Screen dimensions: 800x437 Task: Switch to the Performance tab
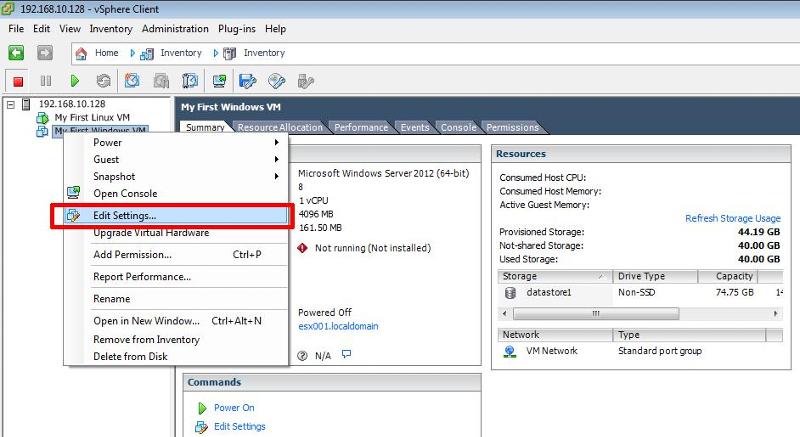click(x=361, y=127)
